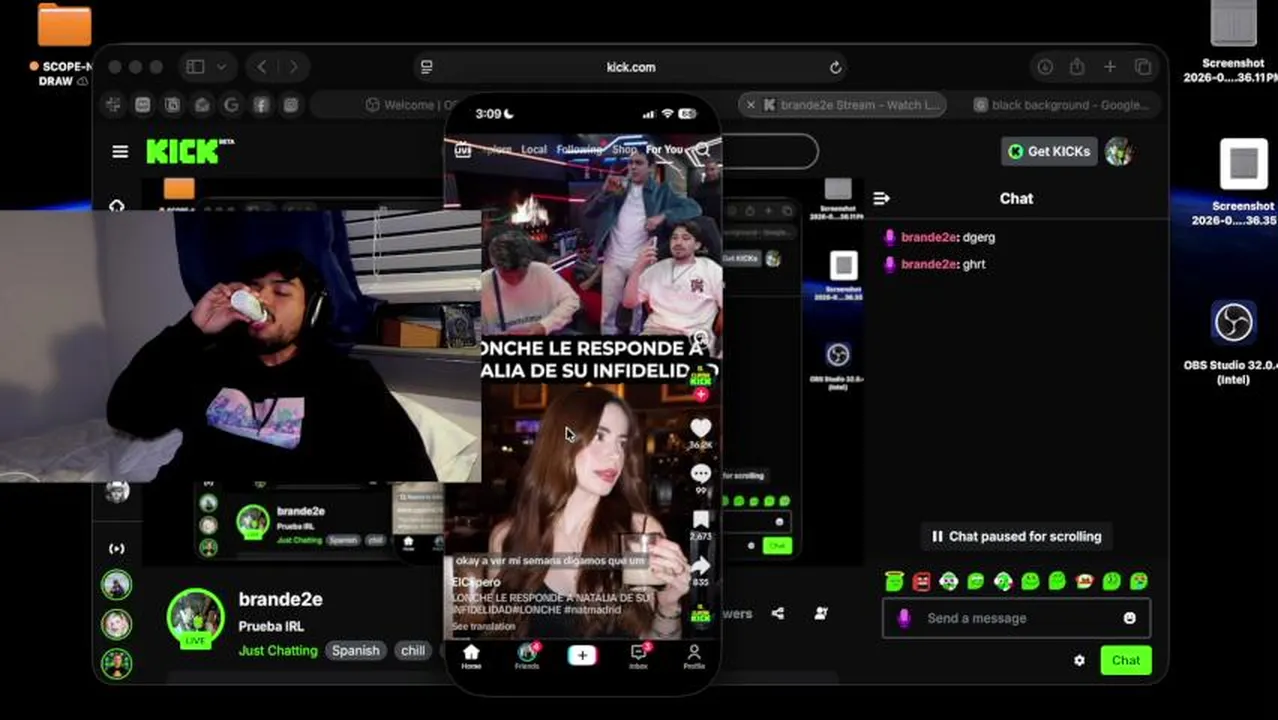This screenshot has height=720, width=1278.
Task: Go back in Safari history
Action: coord(262,67)
